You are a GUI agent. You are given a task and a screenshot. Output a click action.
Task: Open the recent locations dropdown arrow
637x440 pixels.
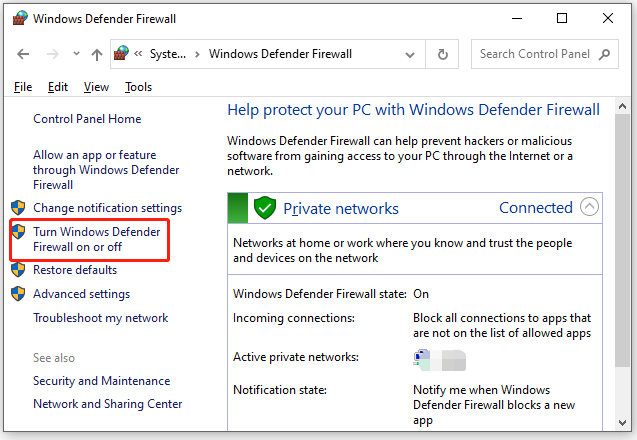[x=75, y=55]
